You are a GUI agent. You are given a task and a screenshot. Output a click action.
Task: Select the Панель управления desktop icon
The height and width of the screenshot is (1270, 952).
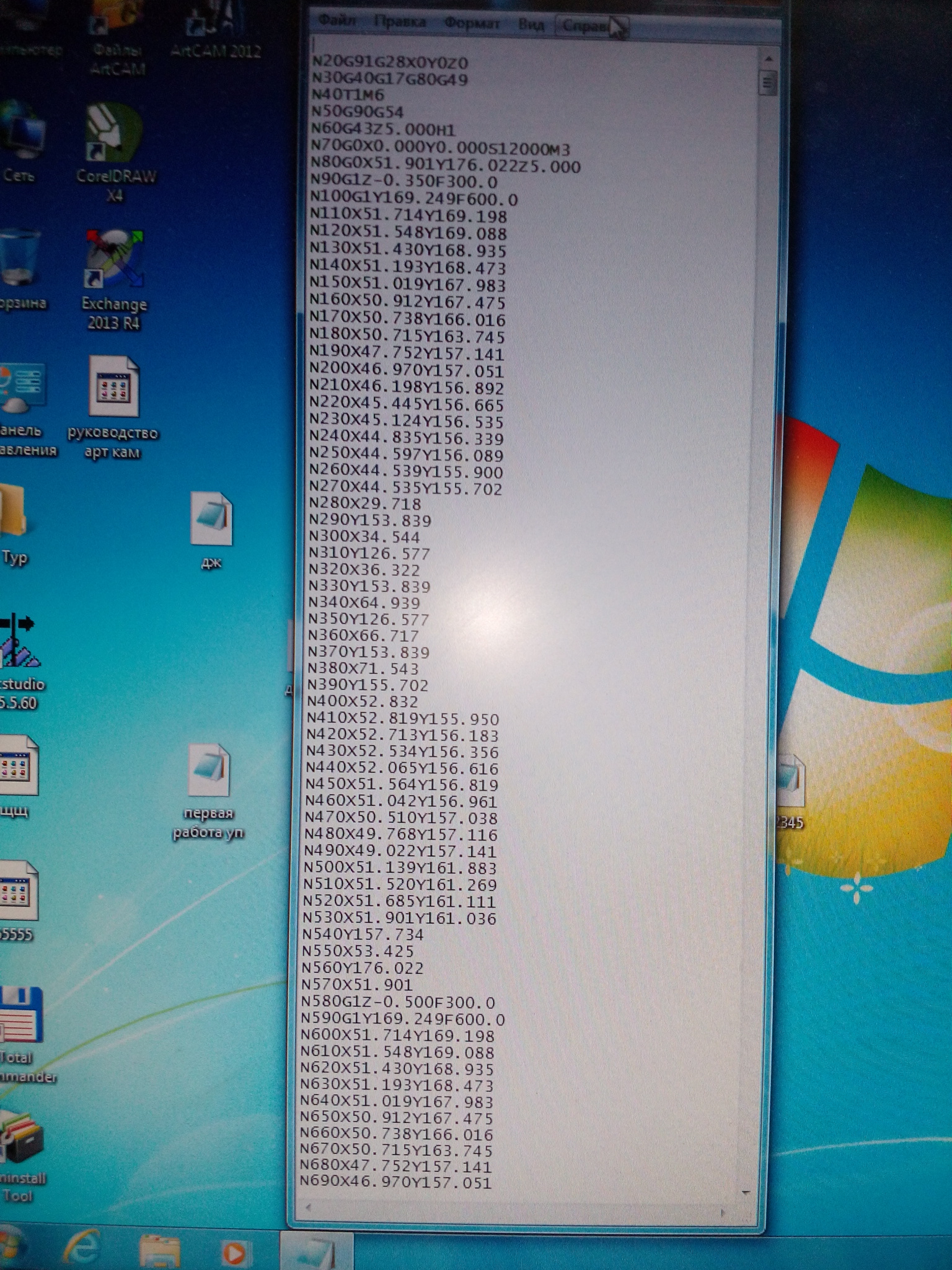point(25,409)
